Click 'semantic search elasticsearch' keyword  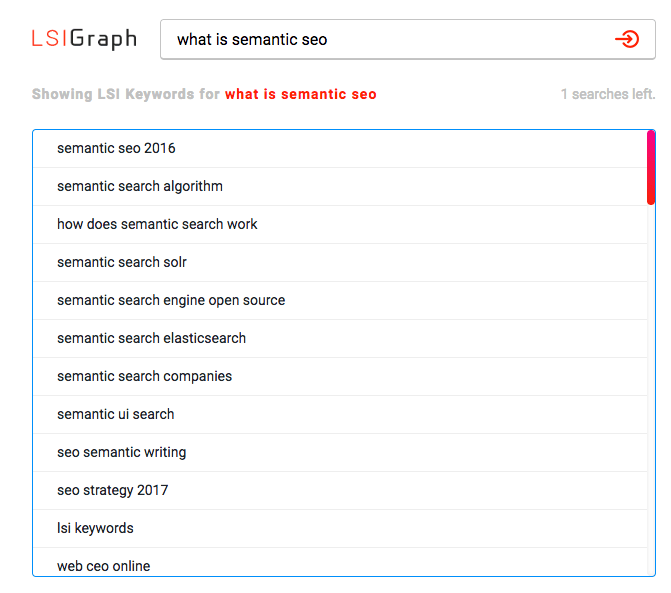pos(151,338)
